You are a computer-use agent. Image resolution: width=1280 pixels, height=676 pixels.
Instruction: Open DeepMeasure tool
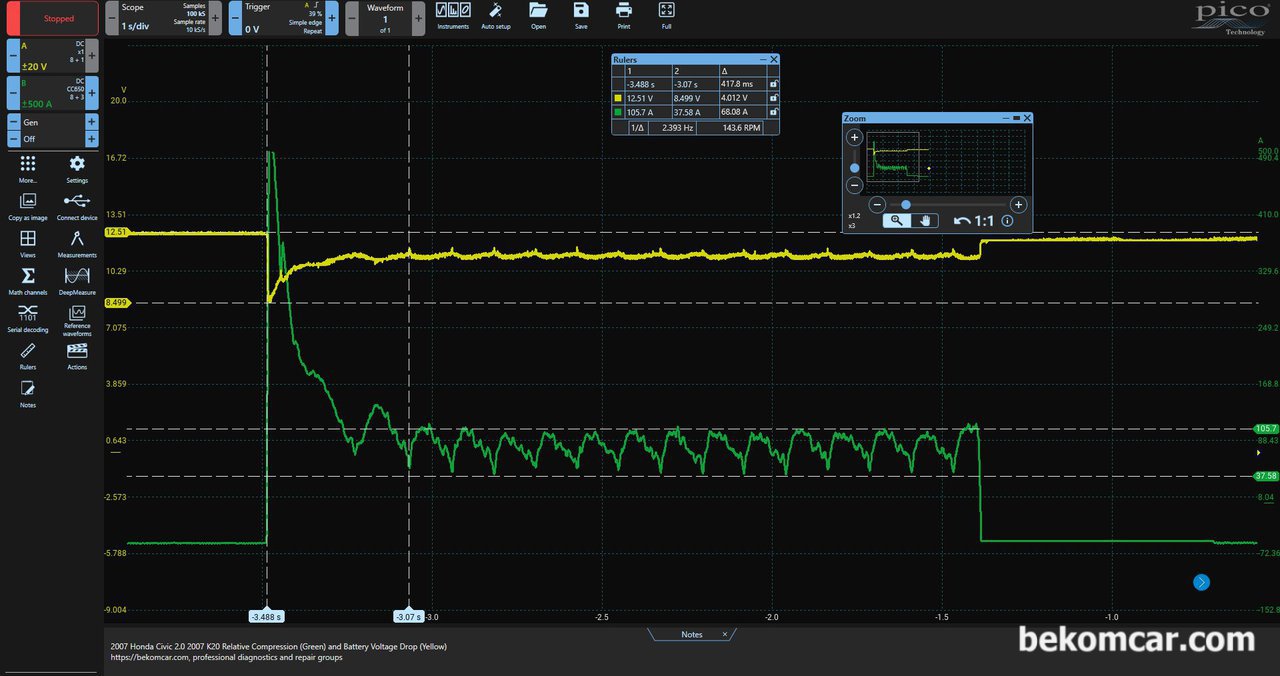77,281
